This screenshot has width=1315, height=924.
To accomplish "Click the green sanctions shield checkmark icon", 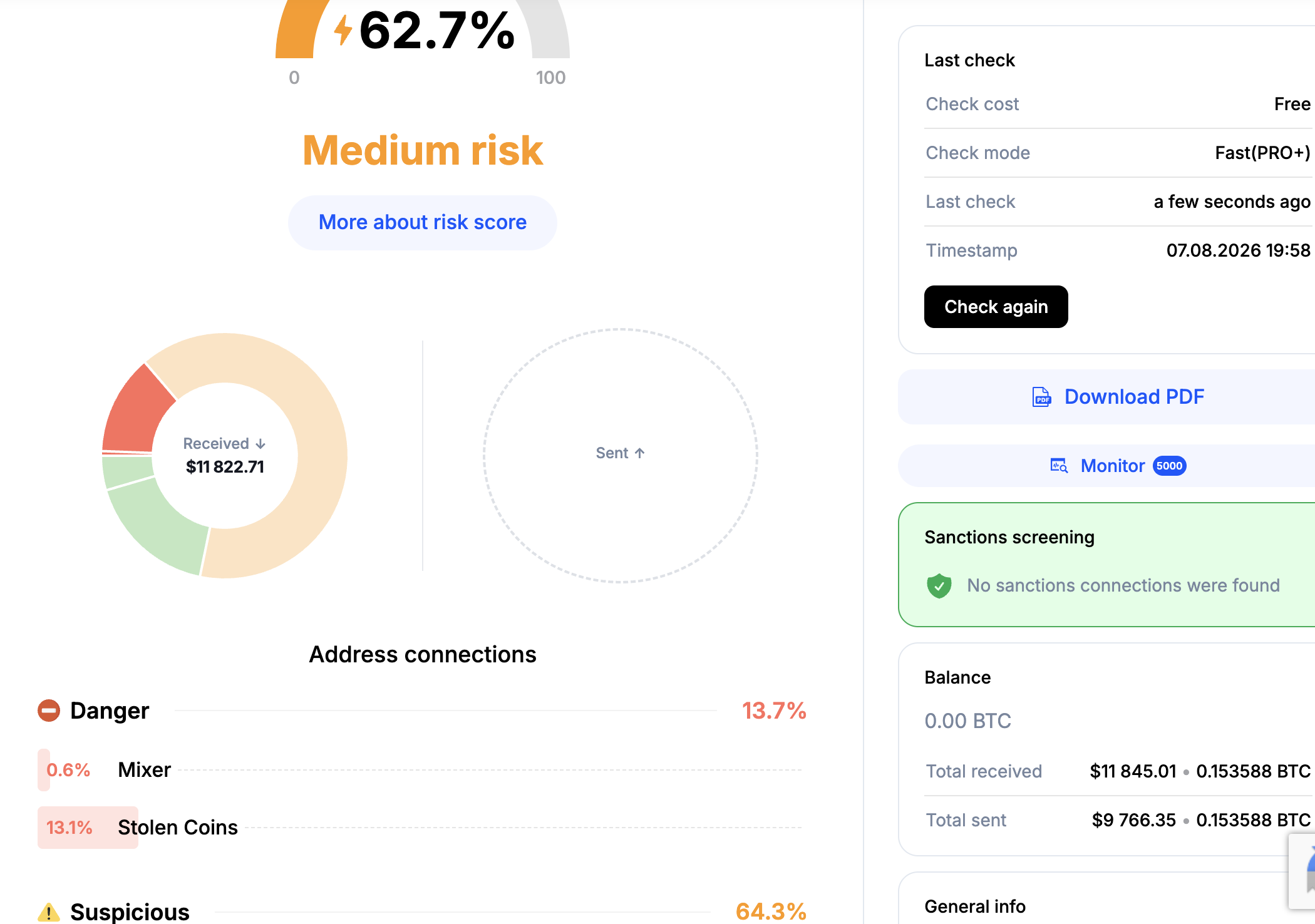I will click(939, 586).
